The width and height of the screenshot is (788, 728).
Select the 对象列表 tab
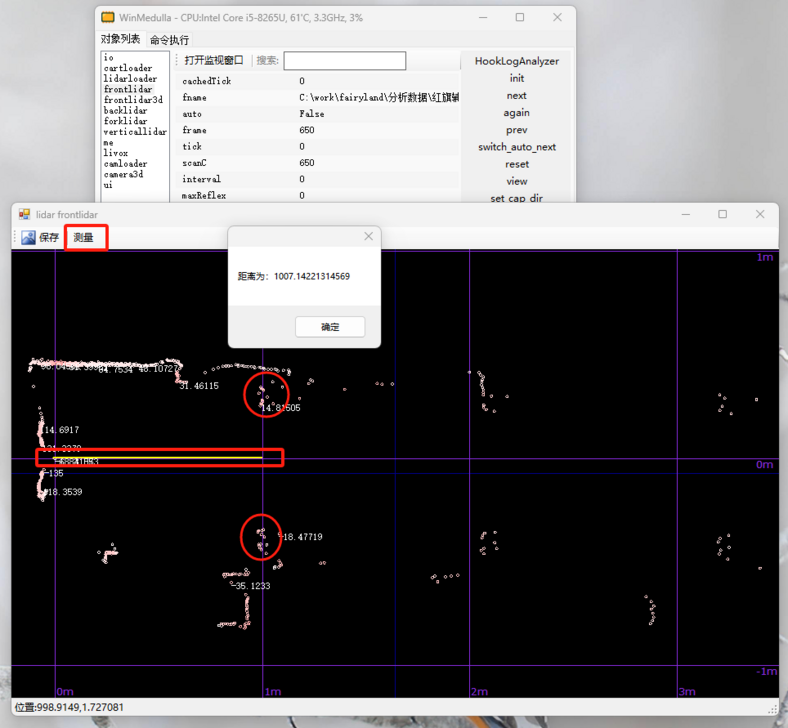[x=120, y=39]
